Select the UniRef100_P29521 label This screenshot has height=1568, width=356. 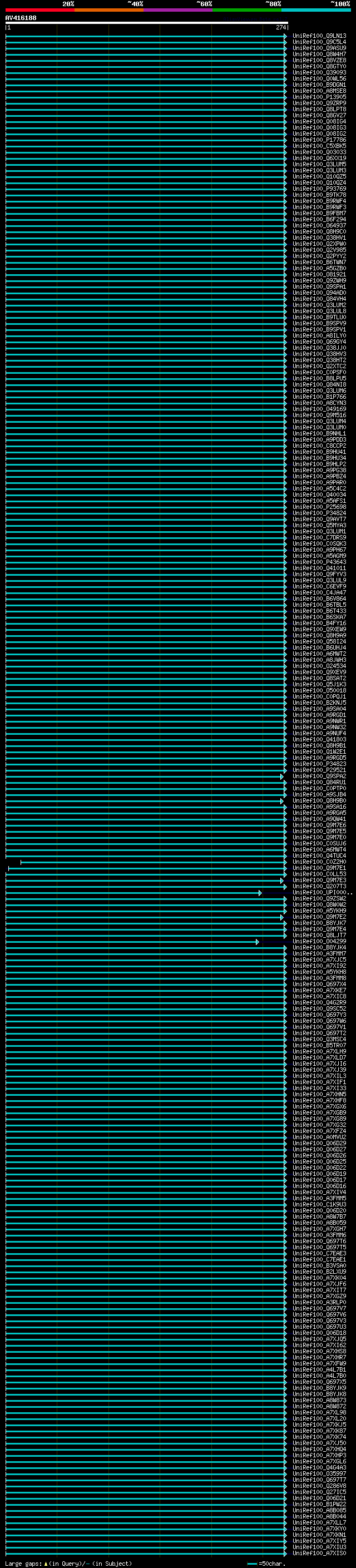pos(319,770)
